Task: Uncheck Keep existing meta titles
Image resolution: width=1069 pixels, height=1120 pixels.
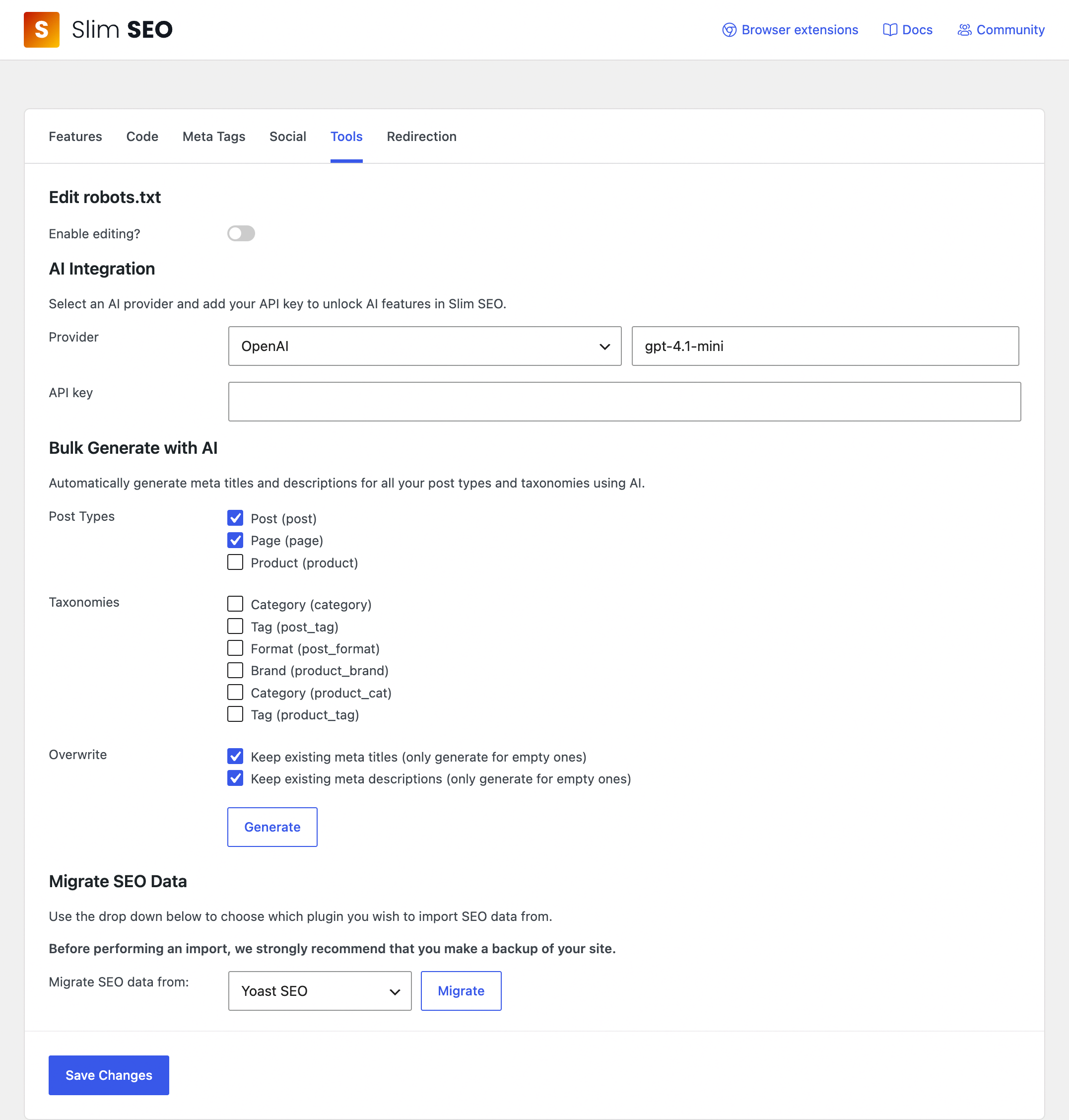Action: 235,757
